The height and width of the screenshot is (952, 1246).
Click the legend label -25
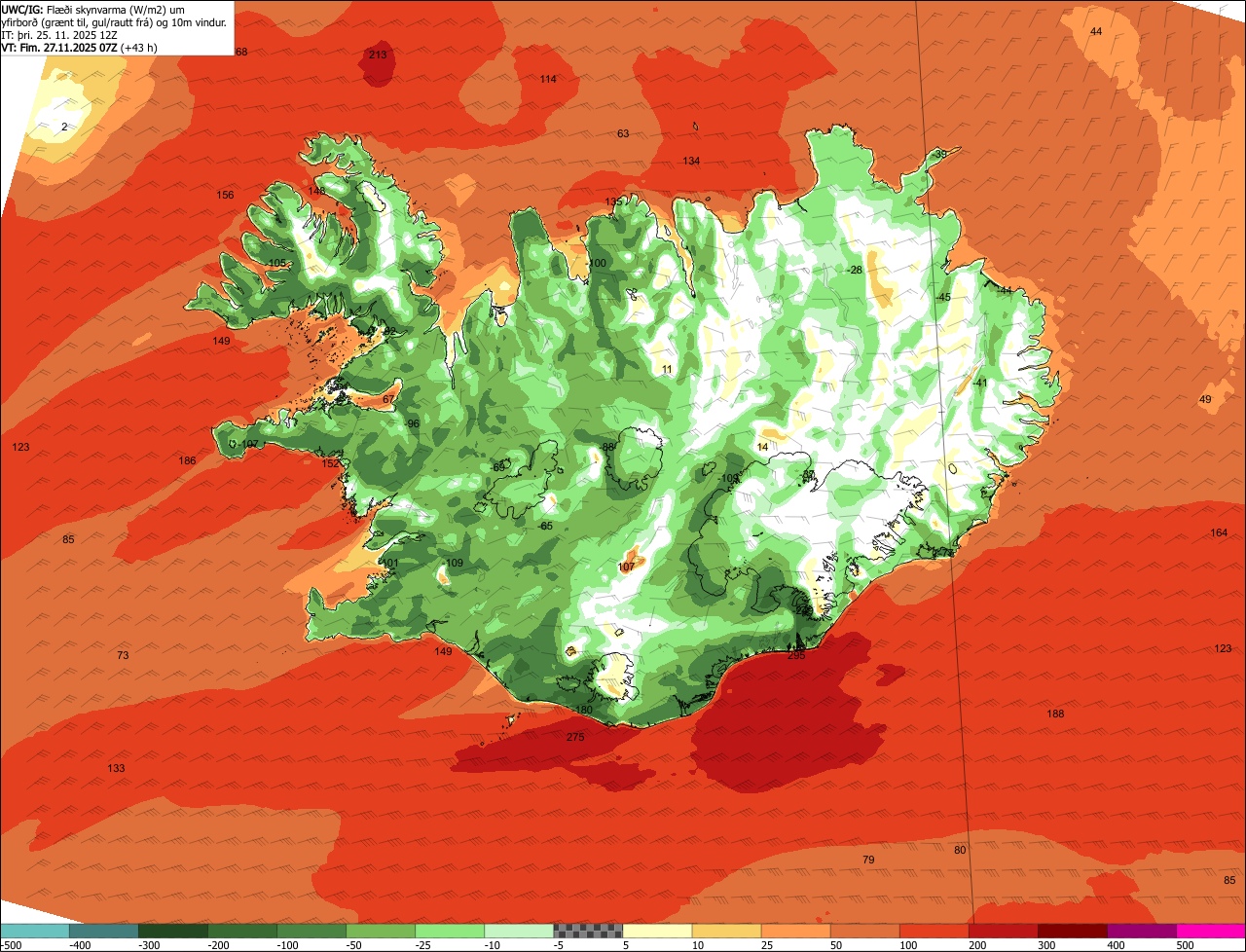coord(424,944)
